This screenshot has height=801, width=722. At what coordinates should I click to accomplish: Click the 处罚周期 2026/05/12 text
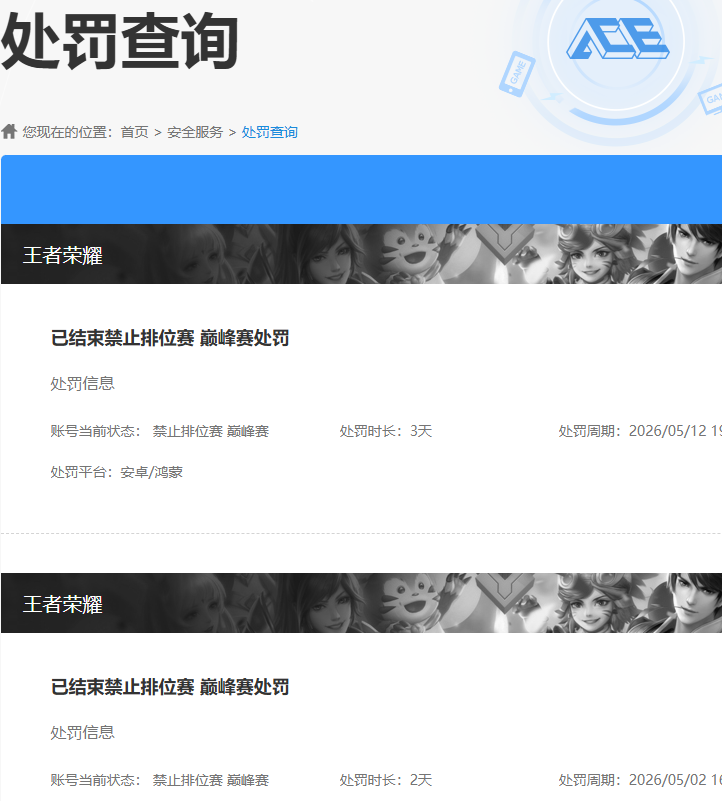640,431
